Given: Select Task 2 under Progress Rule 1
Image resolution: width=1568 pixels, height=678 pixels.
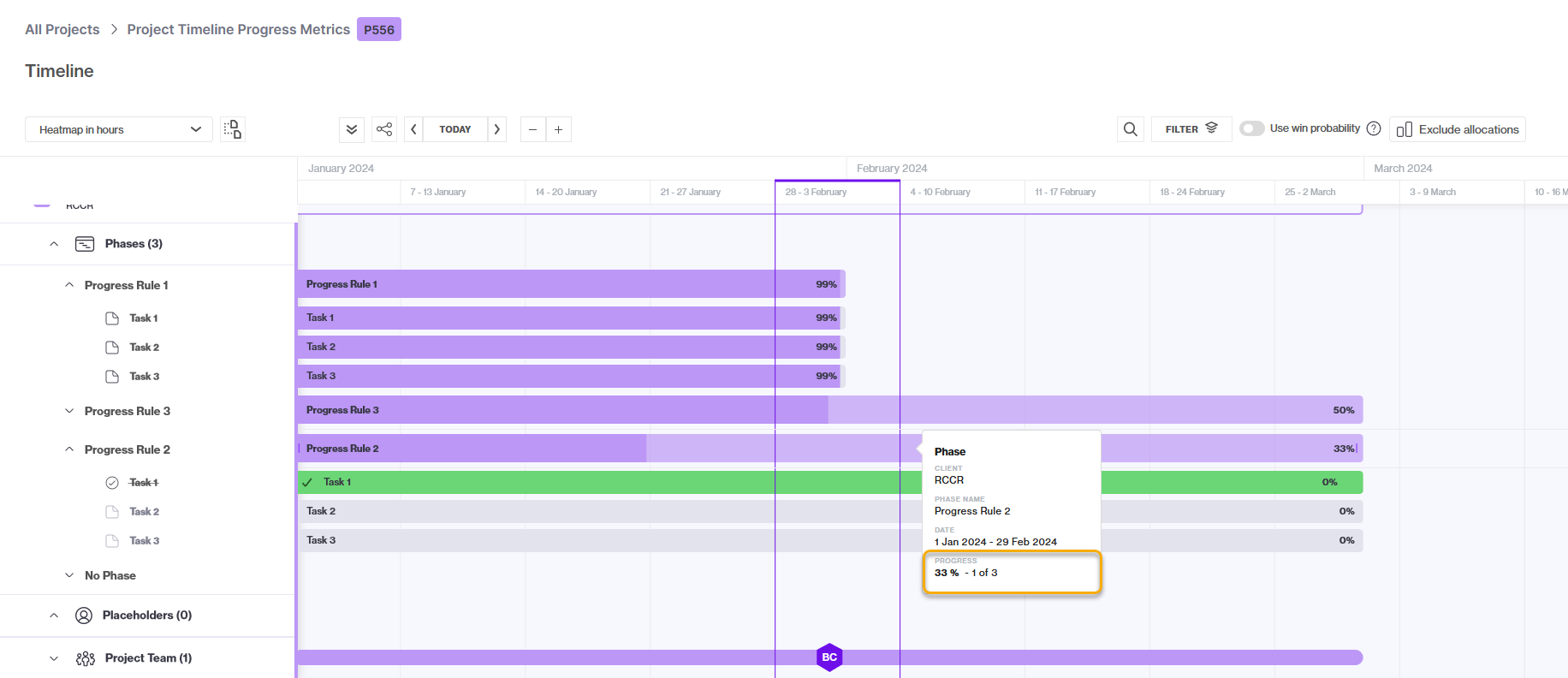Looking at the screenshot, I should tap(145, 348).
